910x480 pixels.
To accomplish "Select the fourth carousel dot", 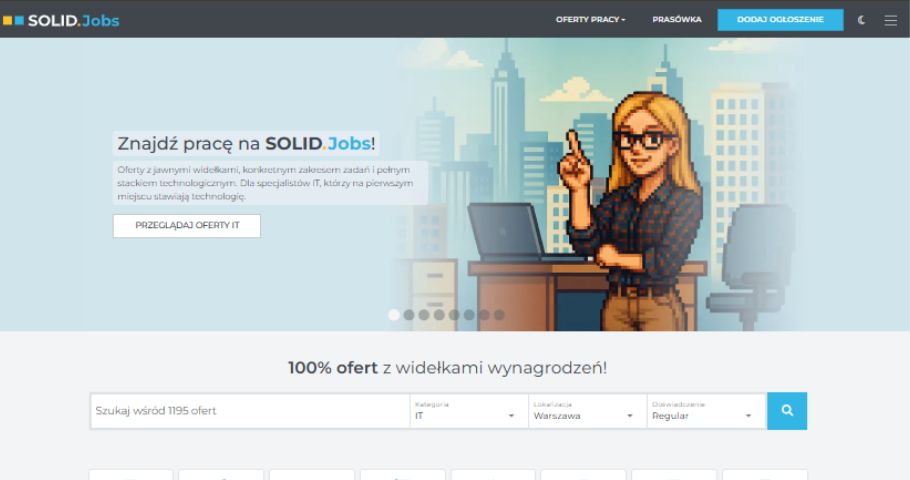I will click(x=439, y=315).
